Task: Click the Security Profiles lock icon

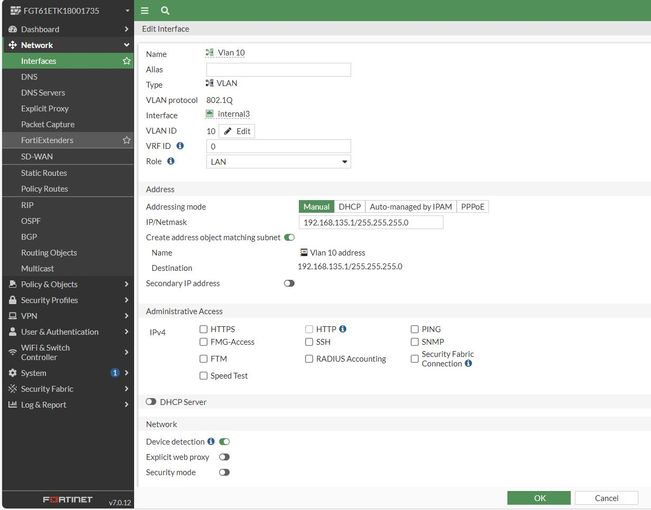Action: [x=12, y=300]
